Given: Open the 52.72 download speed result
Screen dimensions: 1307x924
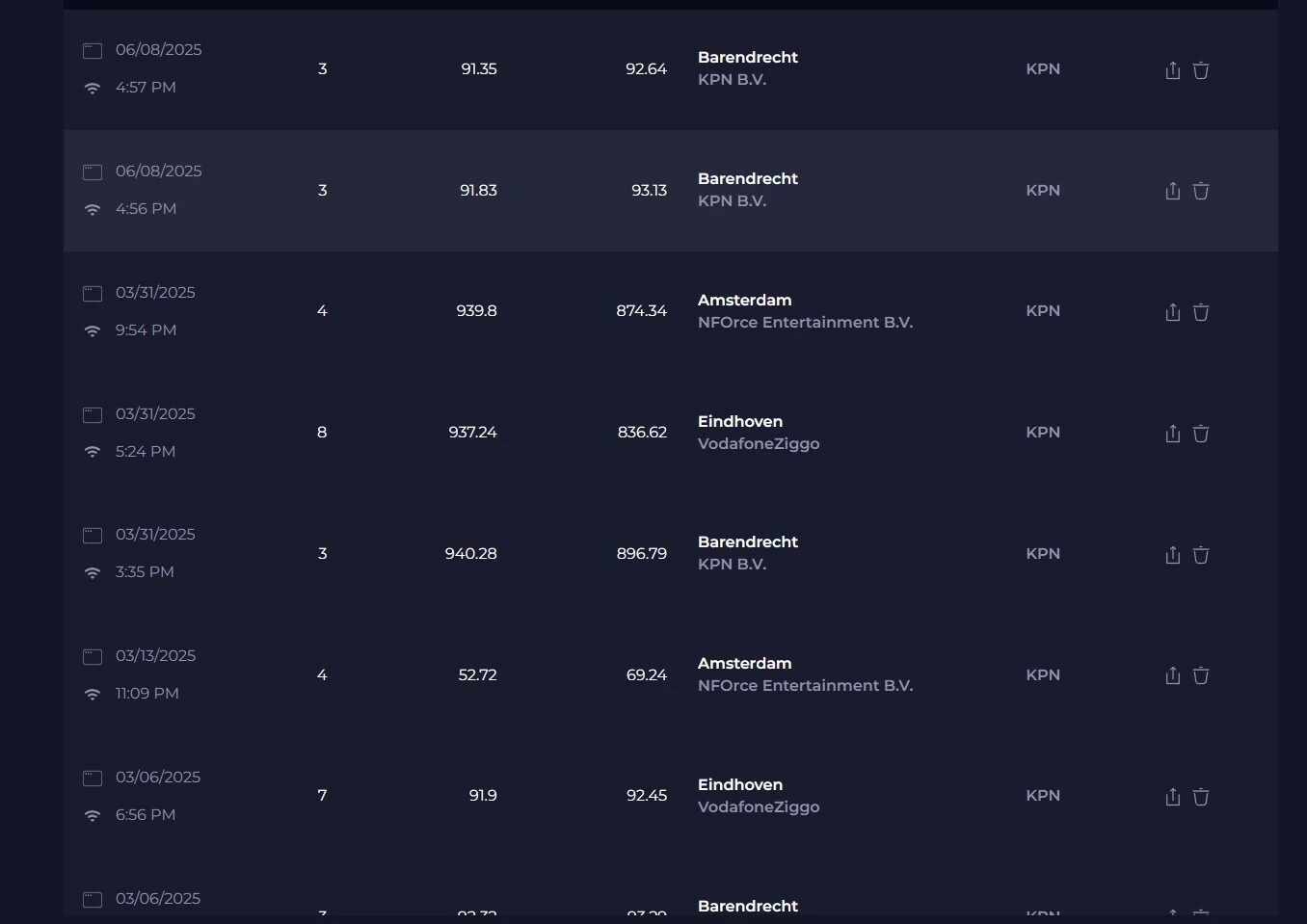Looking at the screenshot, I should pos(477,674).
